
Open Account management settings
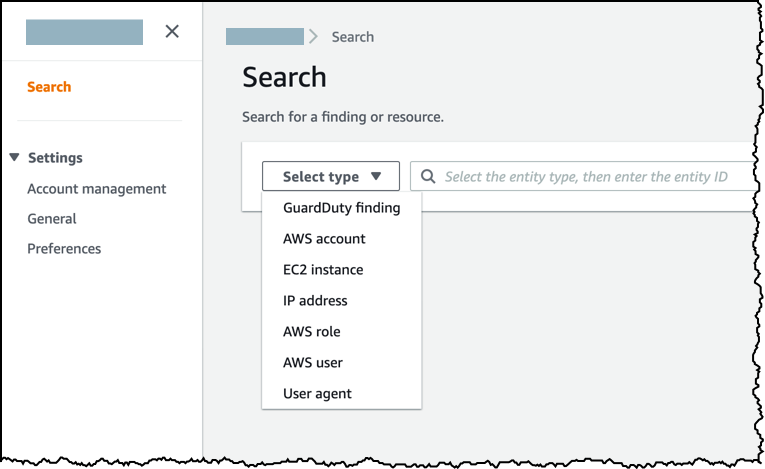coord(96,188)
